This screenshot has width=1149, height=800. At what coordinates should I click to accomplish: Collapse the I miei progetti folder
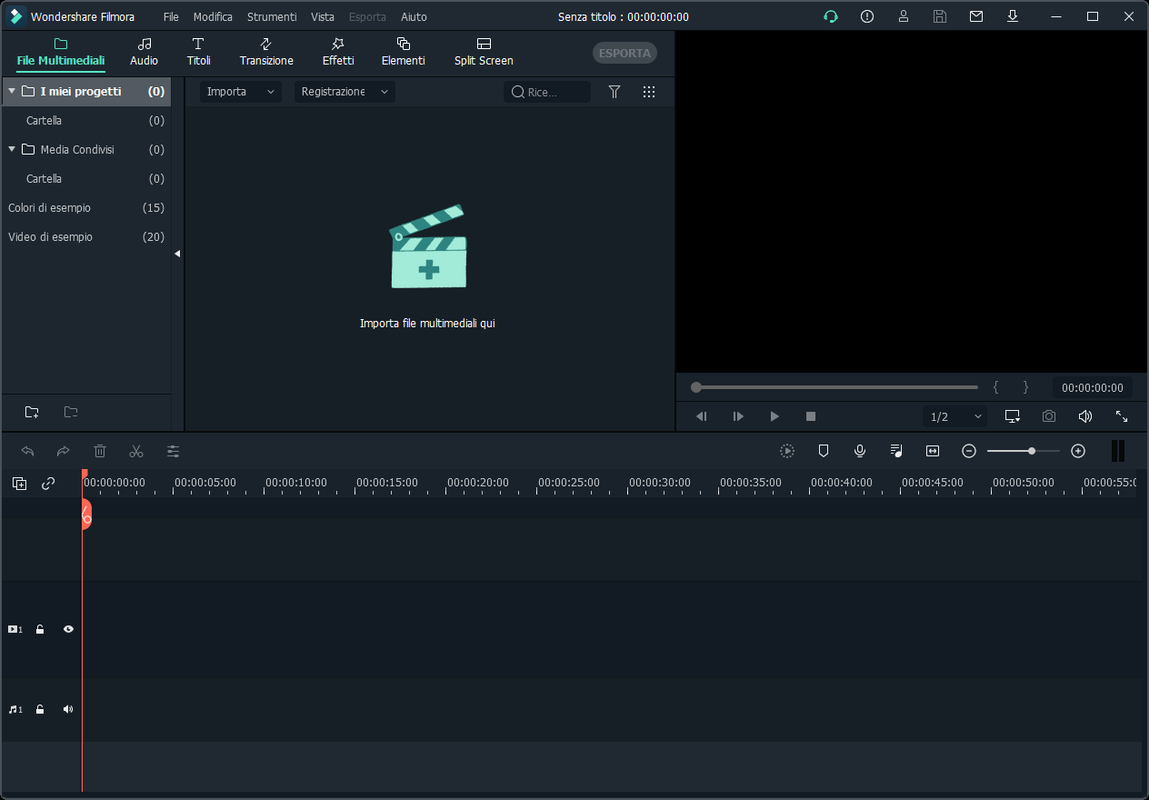(x=12, y=91)
